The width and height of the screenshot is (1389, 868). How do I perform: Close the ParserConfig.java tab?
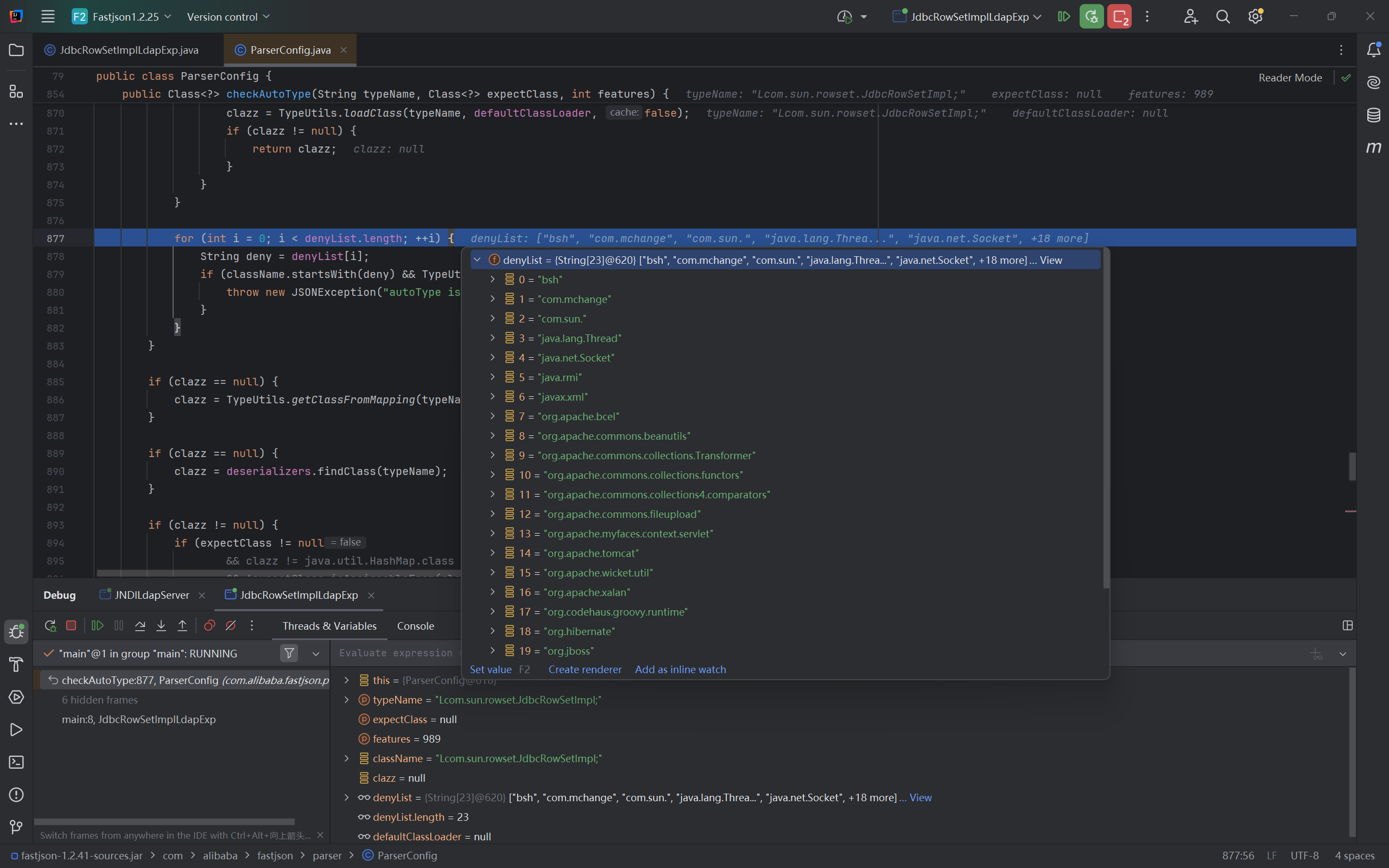[343, 50]
